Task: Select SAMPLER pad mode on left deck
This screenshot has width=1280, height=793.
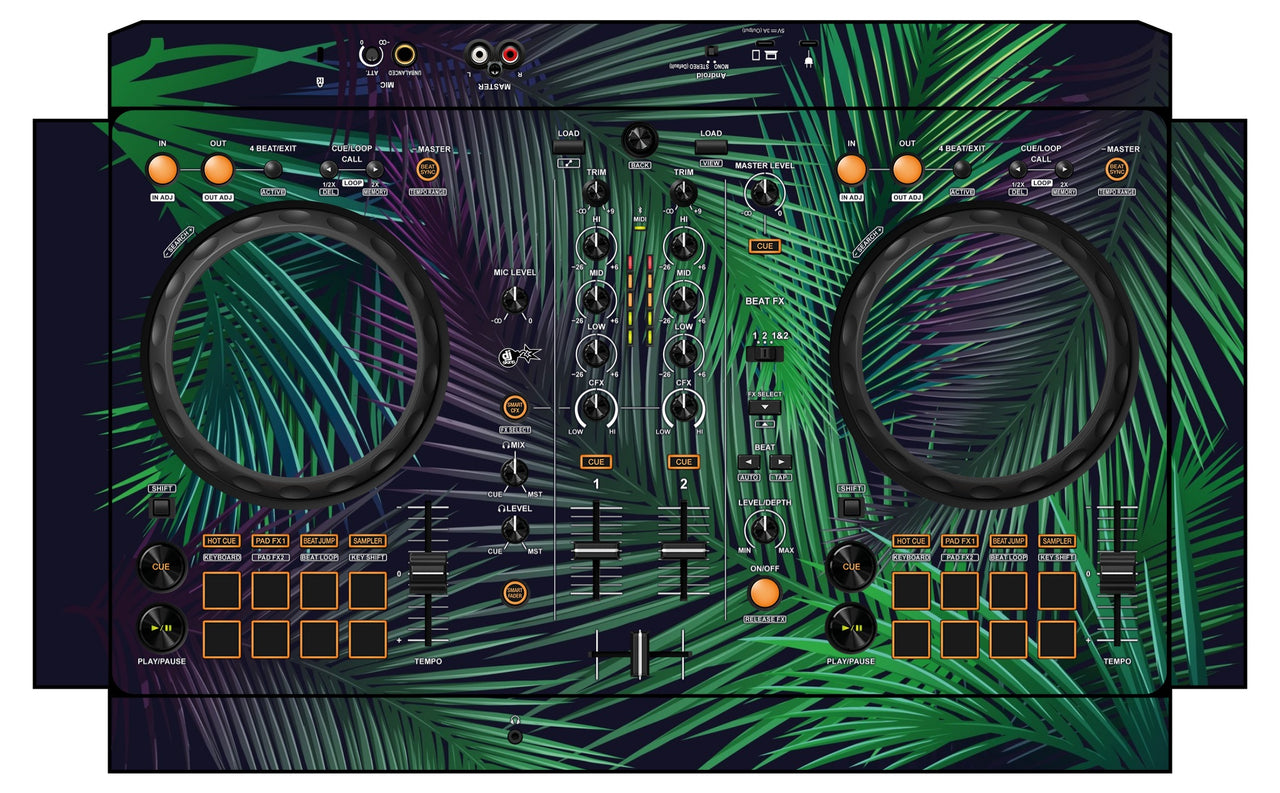Action: coord(368,541)
